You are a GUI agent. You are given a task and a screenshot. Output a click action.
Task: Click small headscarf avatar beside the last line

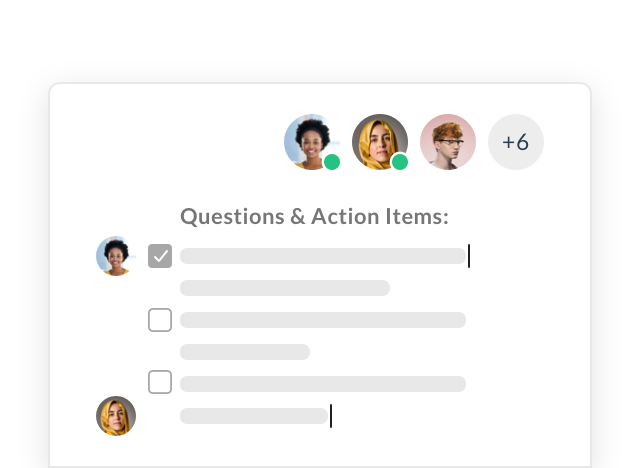click(x=115, y=416)
